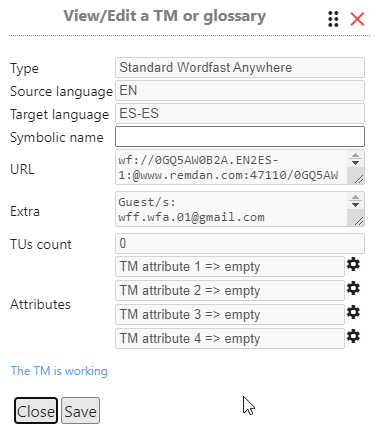The image size is (384, 431).
Task: Click inside the Extra text area
Action: tap(231, 209)
